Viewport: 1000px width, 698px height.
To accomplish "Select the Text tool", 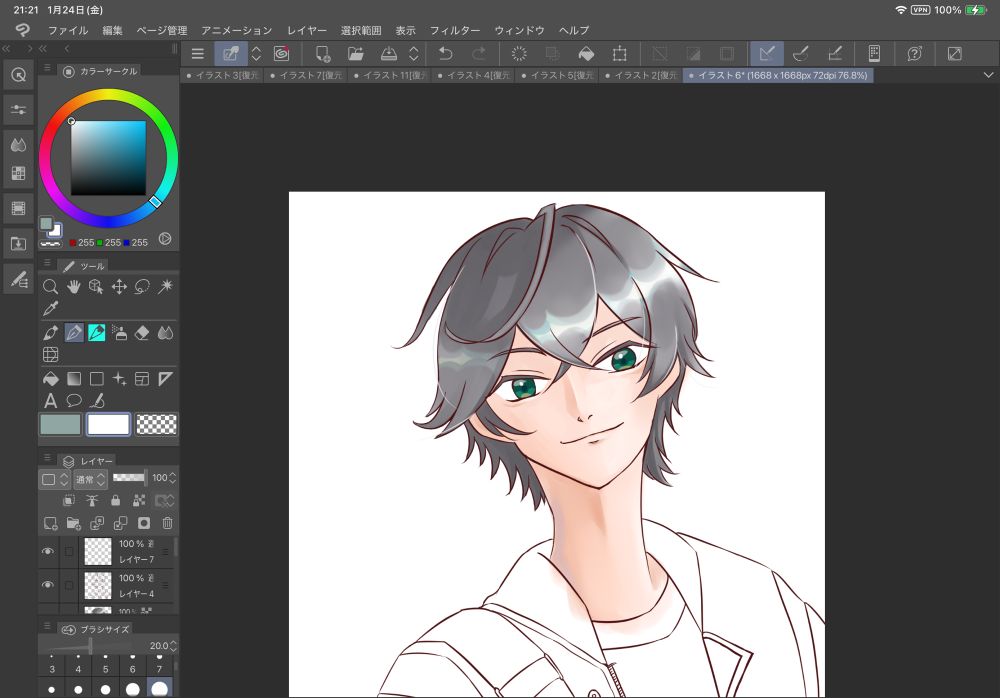I will pyautogui.click(x=50, y=401).
